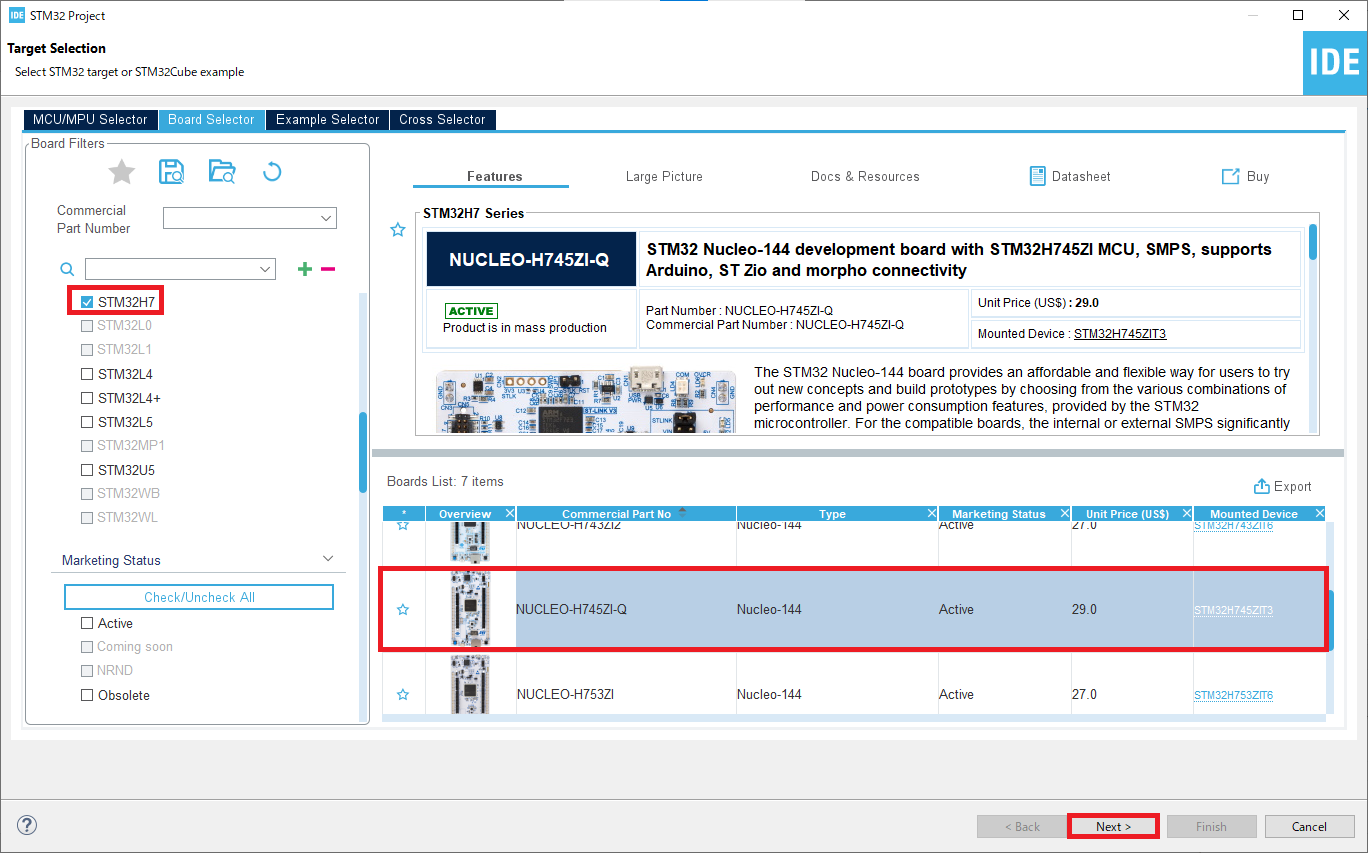Tick the STM32L5 series checkbox
Screen dimensions: 1368x853
click(x=87, y=422)
